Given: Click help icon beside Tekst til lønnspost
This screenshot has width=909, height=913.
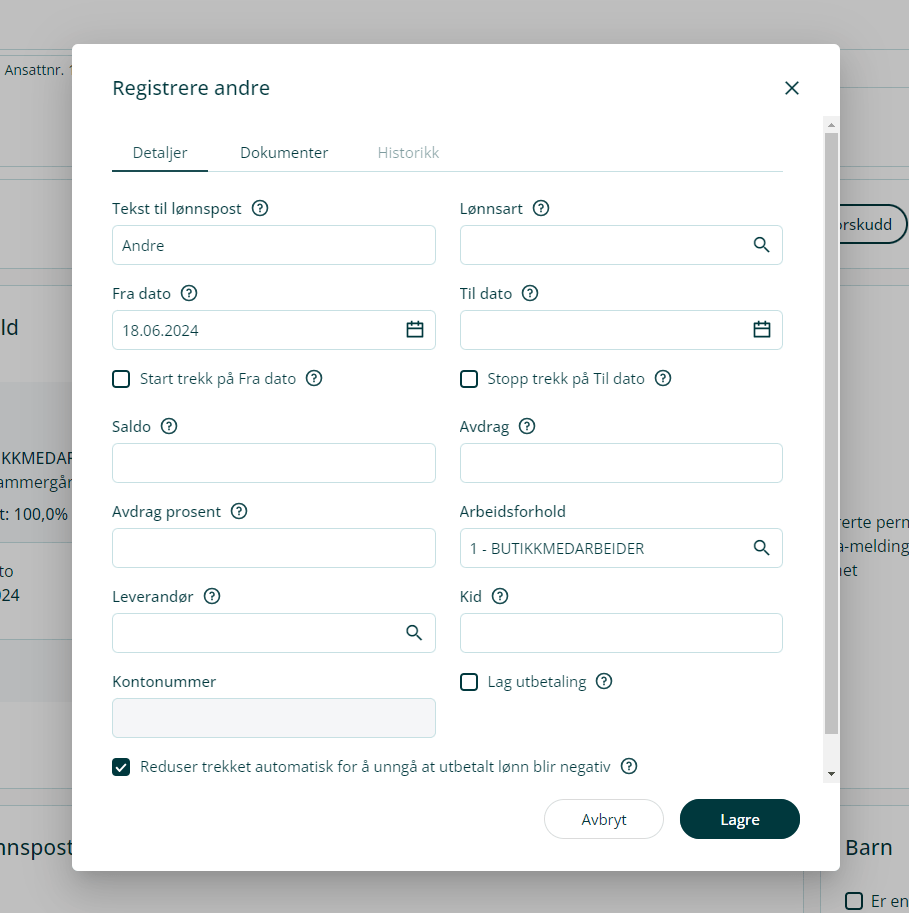Looking at the screenshot, I should point(260,209).
